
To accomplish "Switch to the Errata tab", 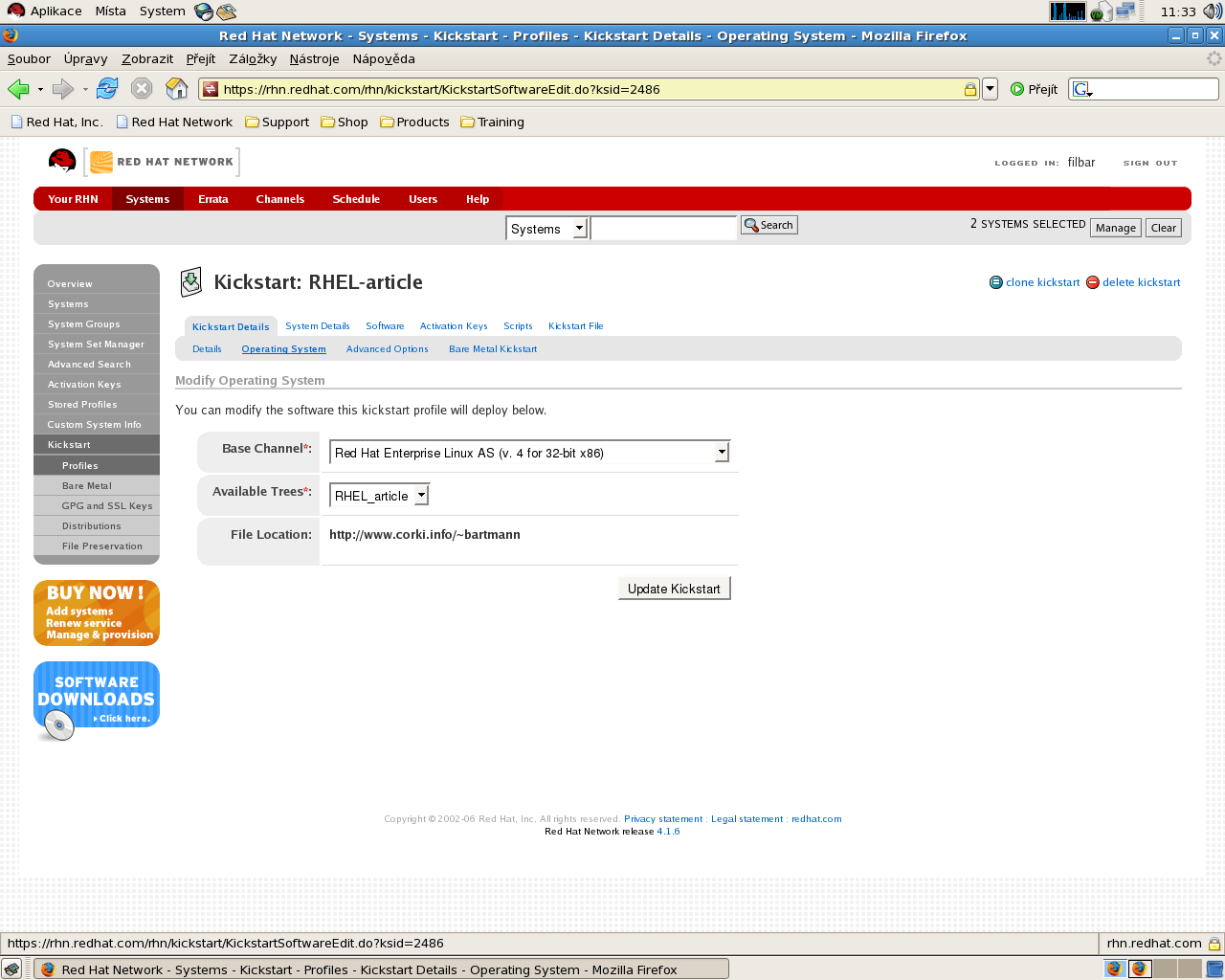I will click(212, 199).
